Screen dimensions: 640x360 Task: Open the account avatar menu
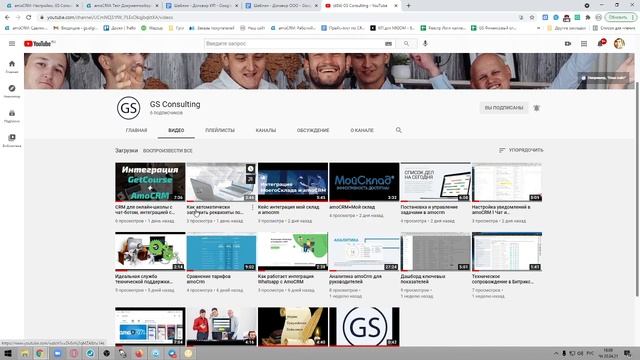(619, 43)
